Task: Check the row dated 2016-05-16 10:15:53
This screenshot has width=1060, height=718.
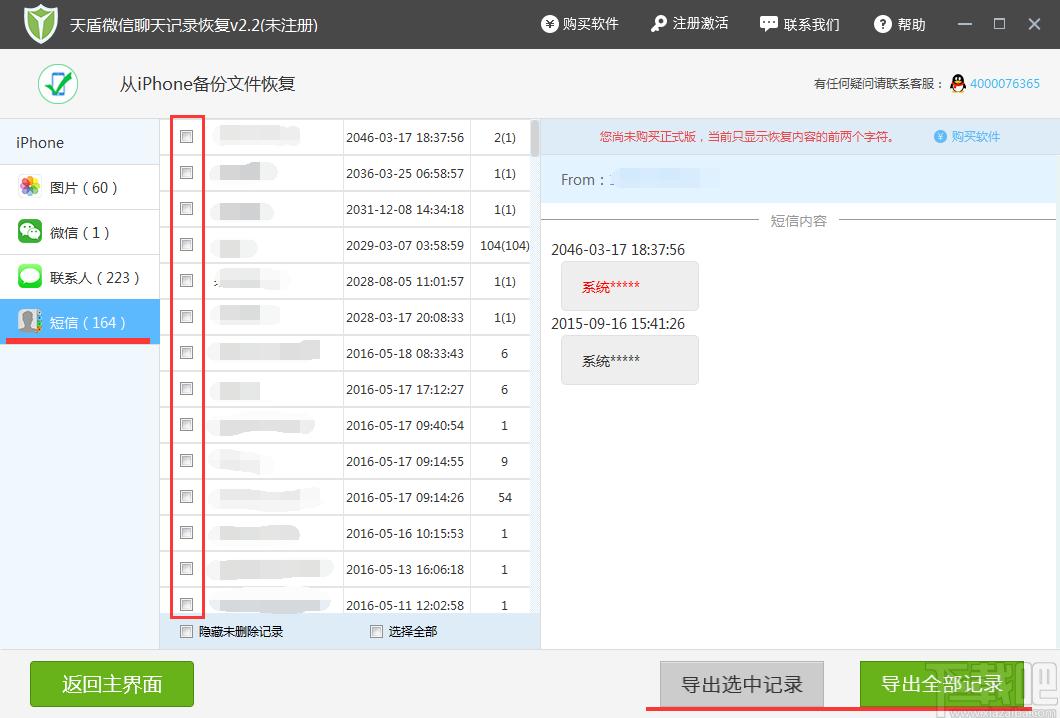Action: click(x=187, y=533)
